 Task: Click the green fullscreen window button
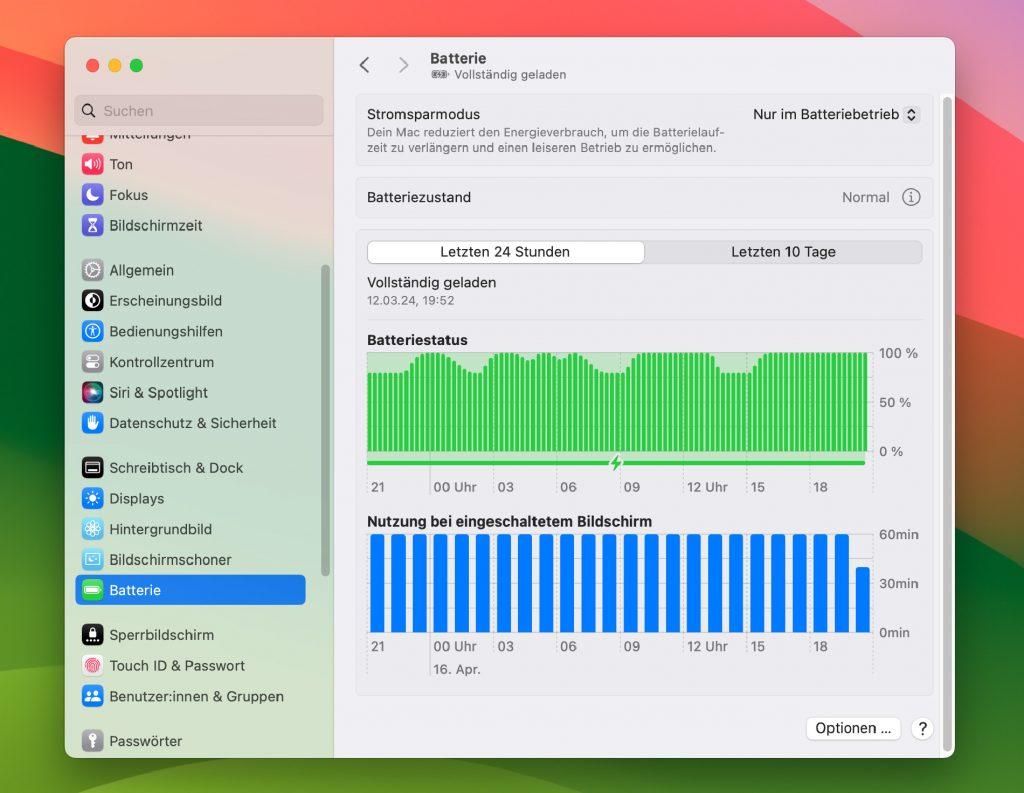136,65
